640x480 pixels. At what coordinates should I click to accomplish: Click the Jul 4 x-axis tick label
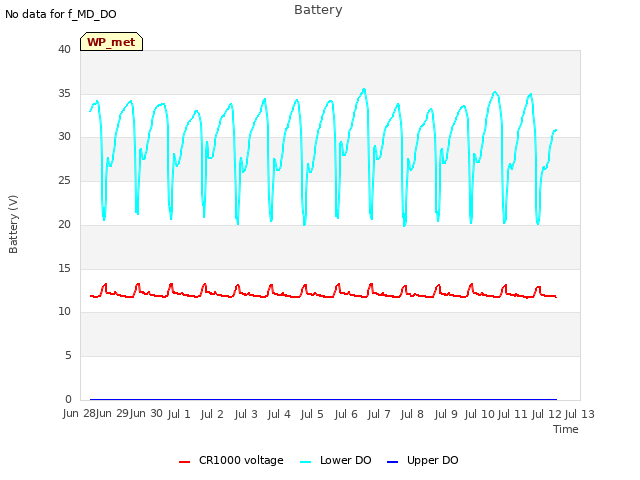279,414
